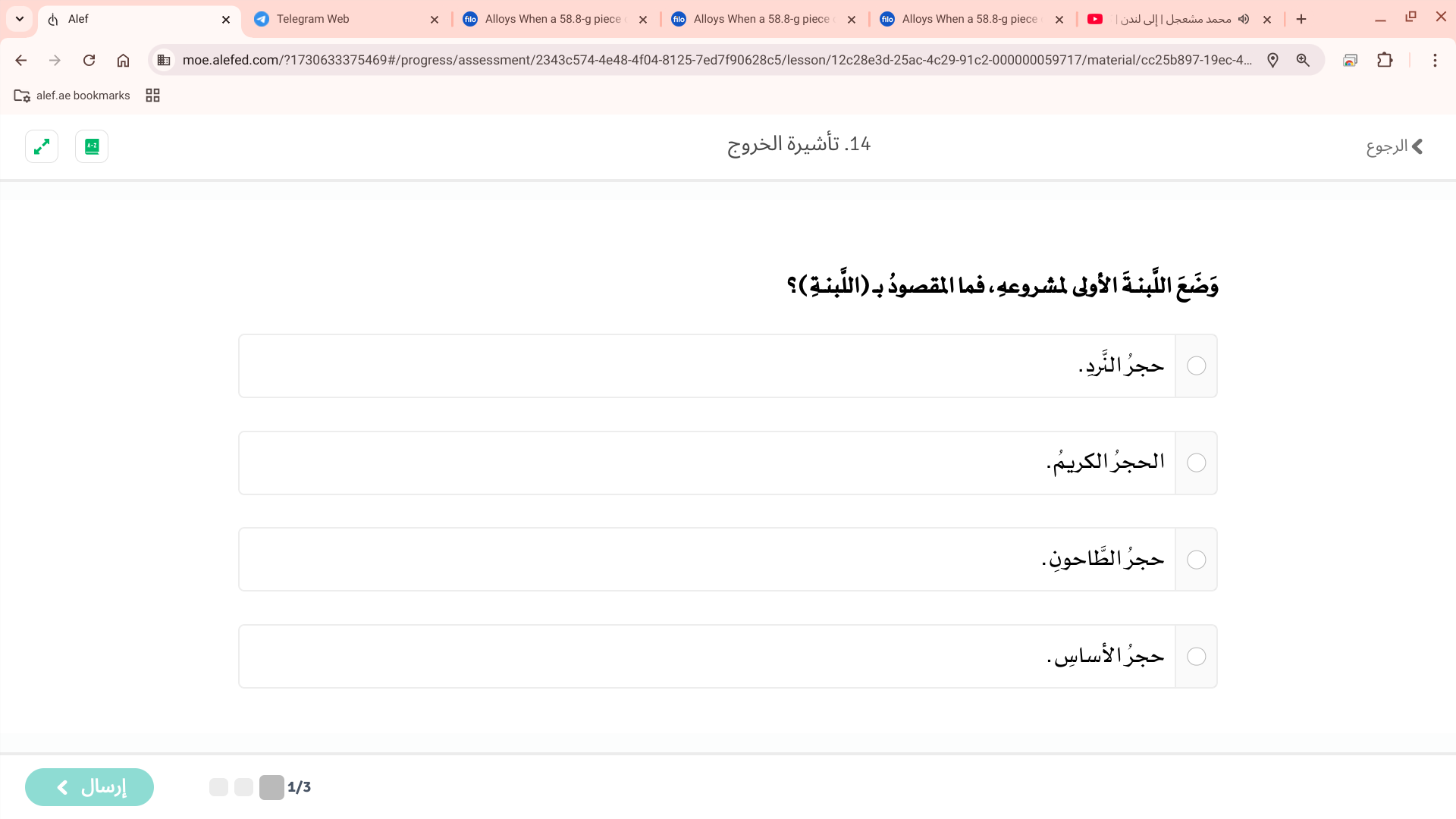Click the current question progress indicator square
The image size is (1456, 819).
(x=271, y=787)
